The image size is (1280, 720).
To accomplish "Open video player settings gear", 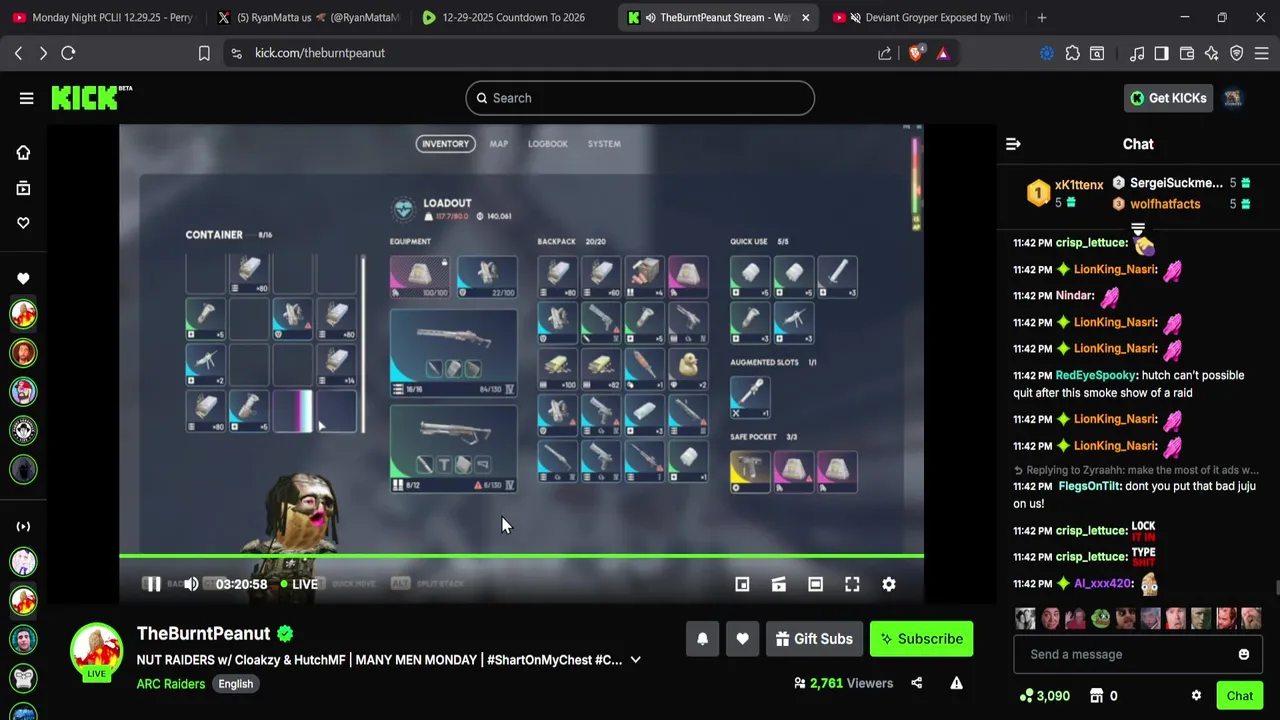I will tap(889, 584).
